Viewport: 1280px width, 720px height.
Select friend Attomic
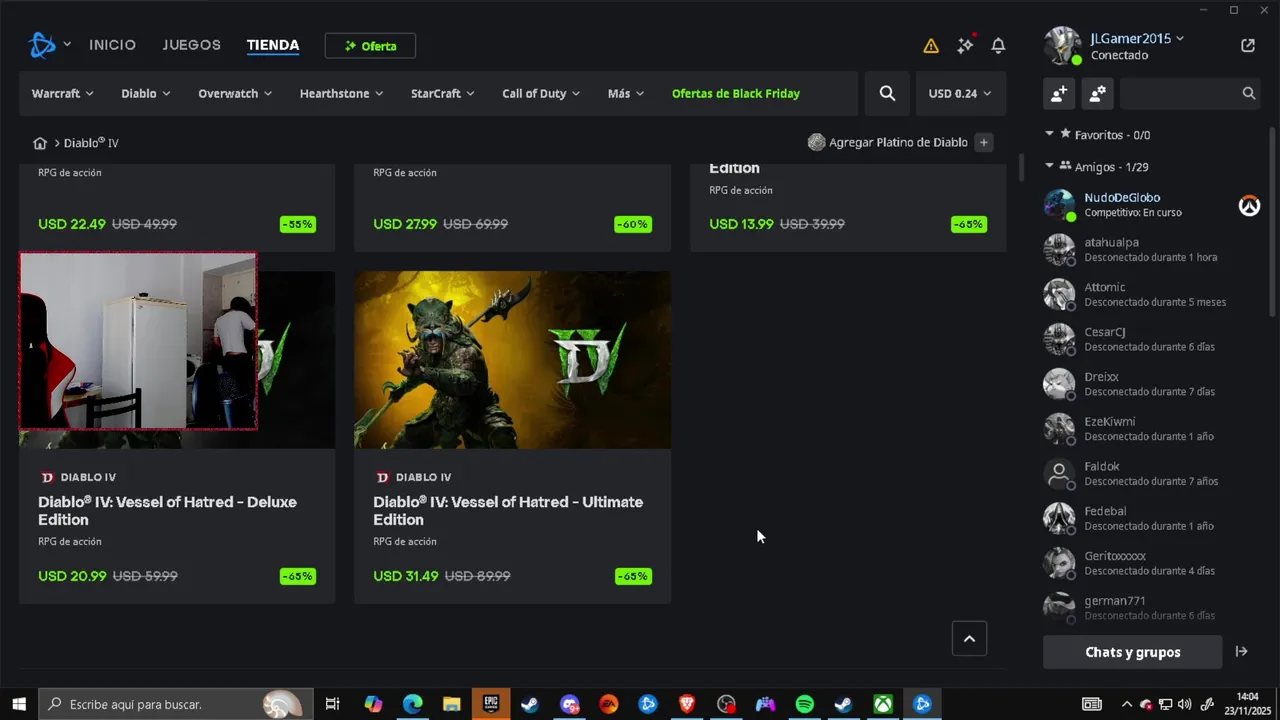click(x=1152, y=294)
